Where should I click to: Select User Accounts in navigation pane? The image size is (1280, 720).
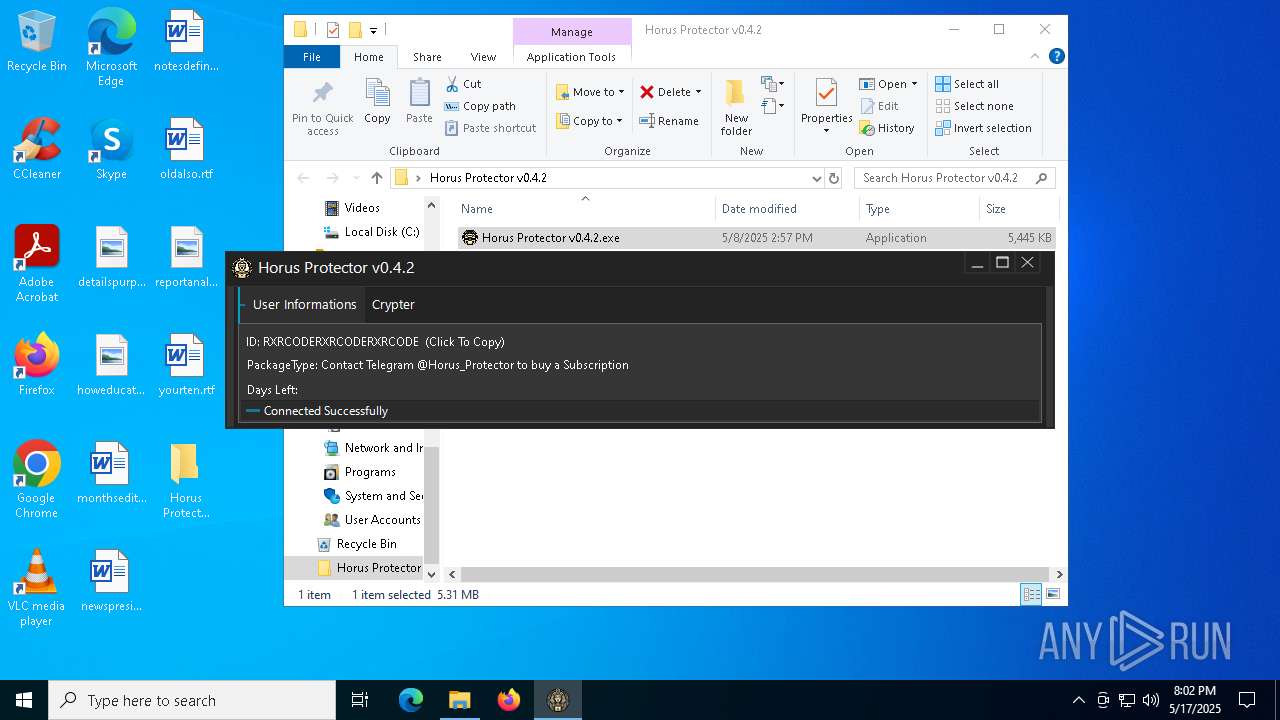tap(372, 520)
